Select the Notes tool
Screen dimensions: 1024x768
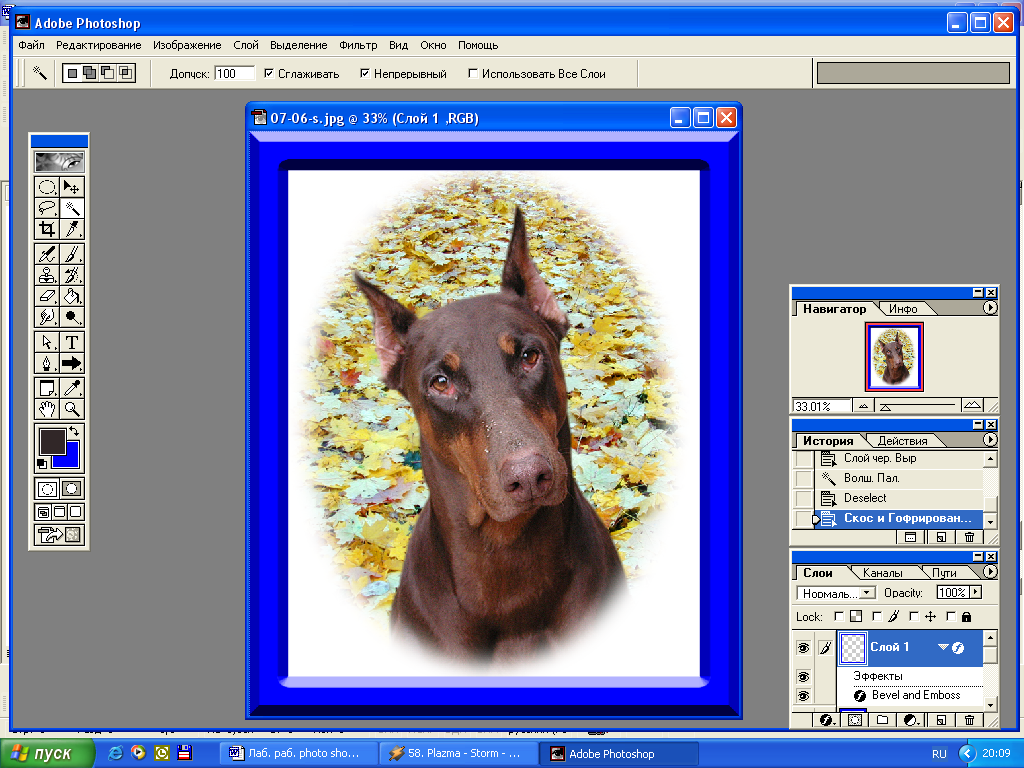pos(47,388)
